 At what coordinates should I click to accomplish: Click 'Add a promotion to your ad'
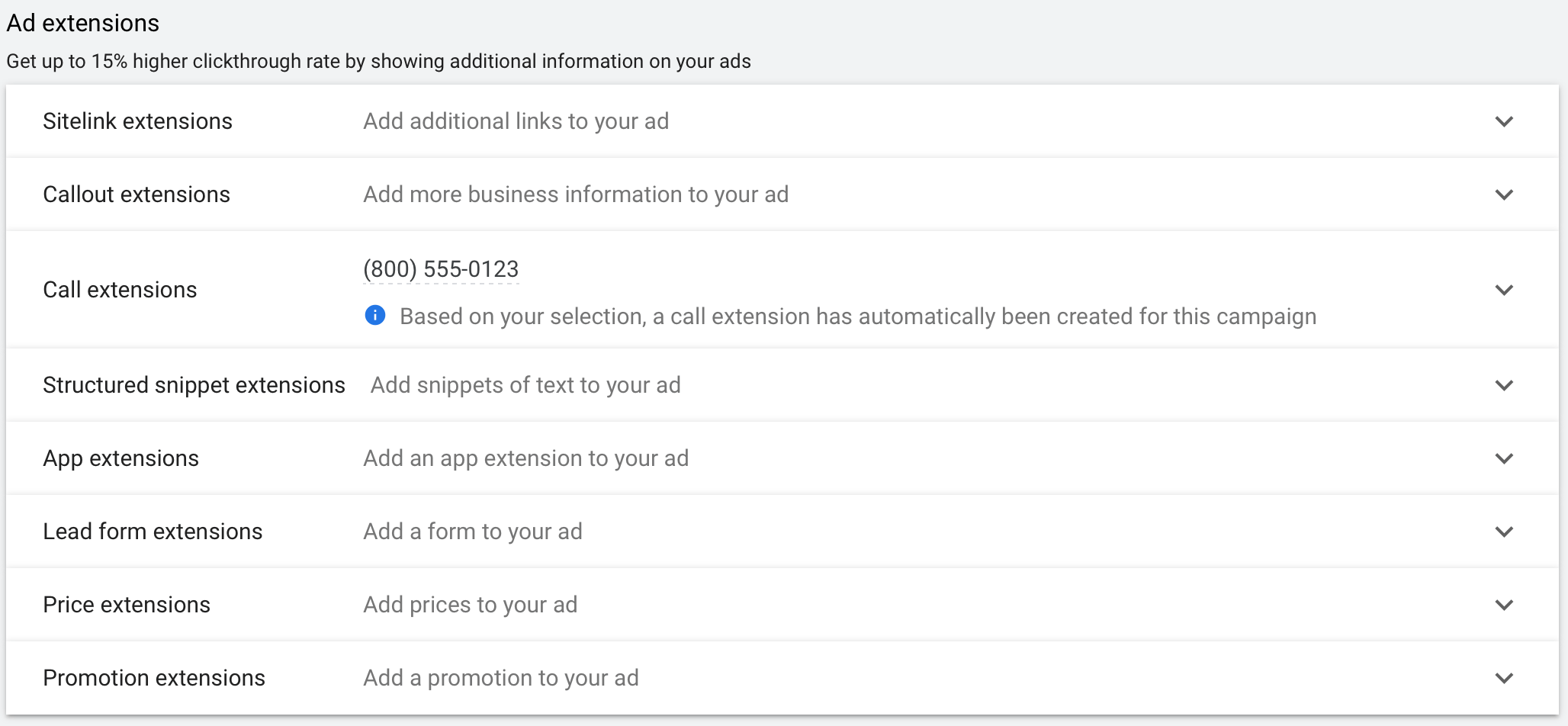501,677
